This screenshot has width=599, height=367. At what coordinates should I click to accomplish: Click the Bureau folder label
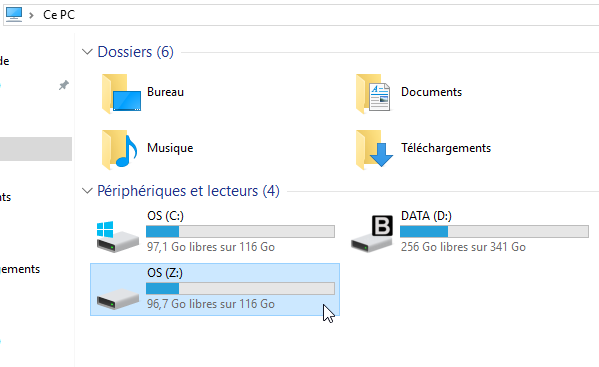pos(165,92)
